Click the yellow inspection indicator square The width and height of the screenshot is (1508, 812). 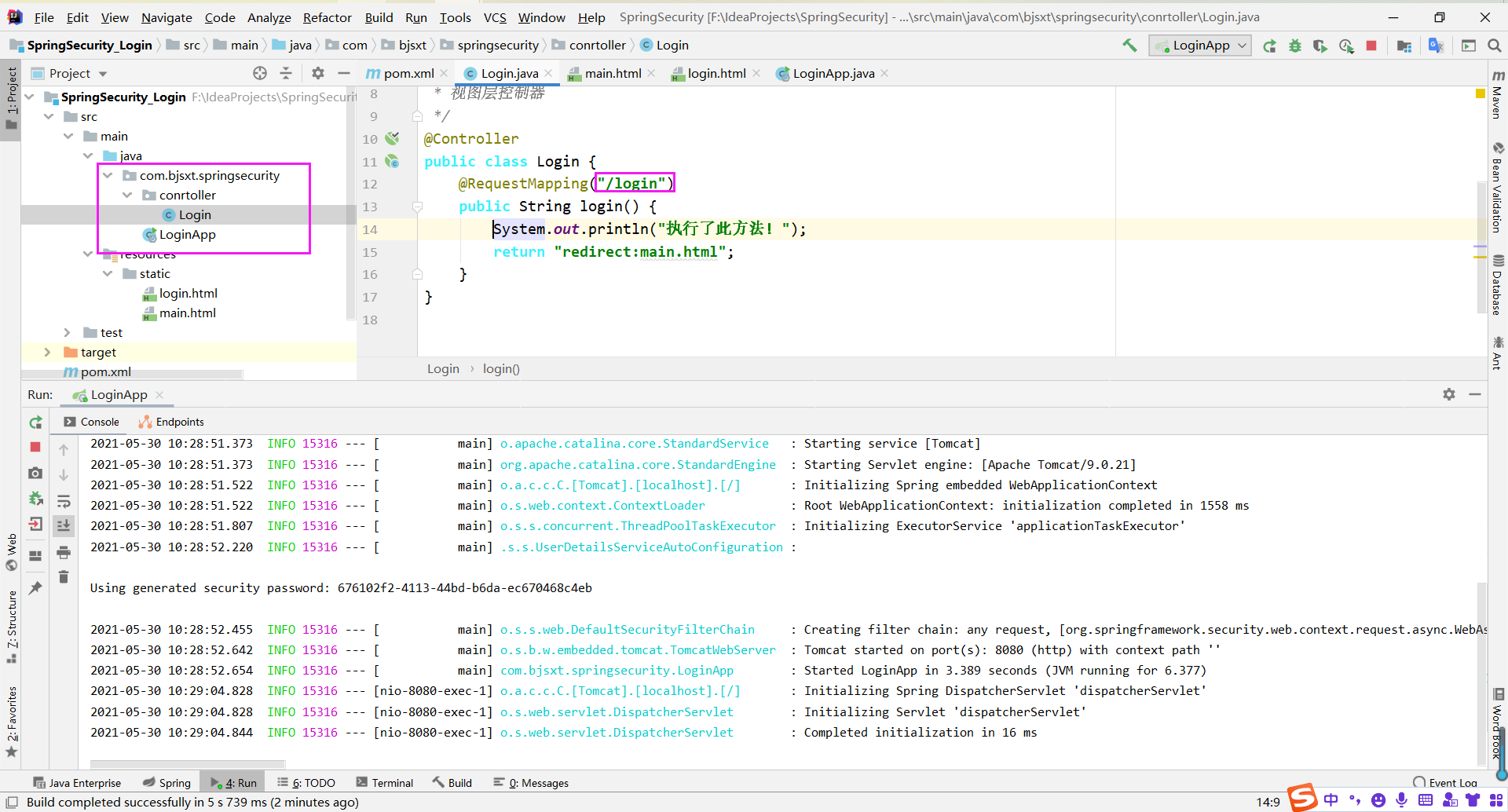point(1481,93)
